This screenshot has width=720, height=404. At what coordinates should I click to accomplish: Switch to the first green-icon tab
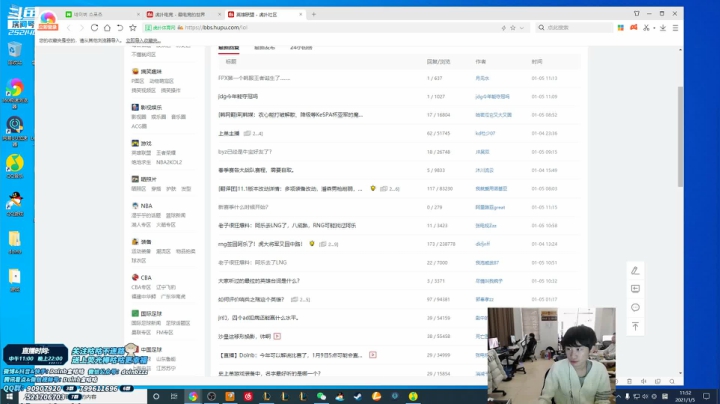pos(102,14)
